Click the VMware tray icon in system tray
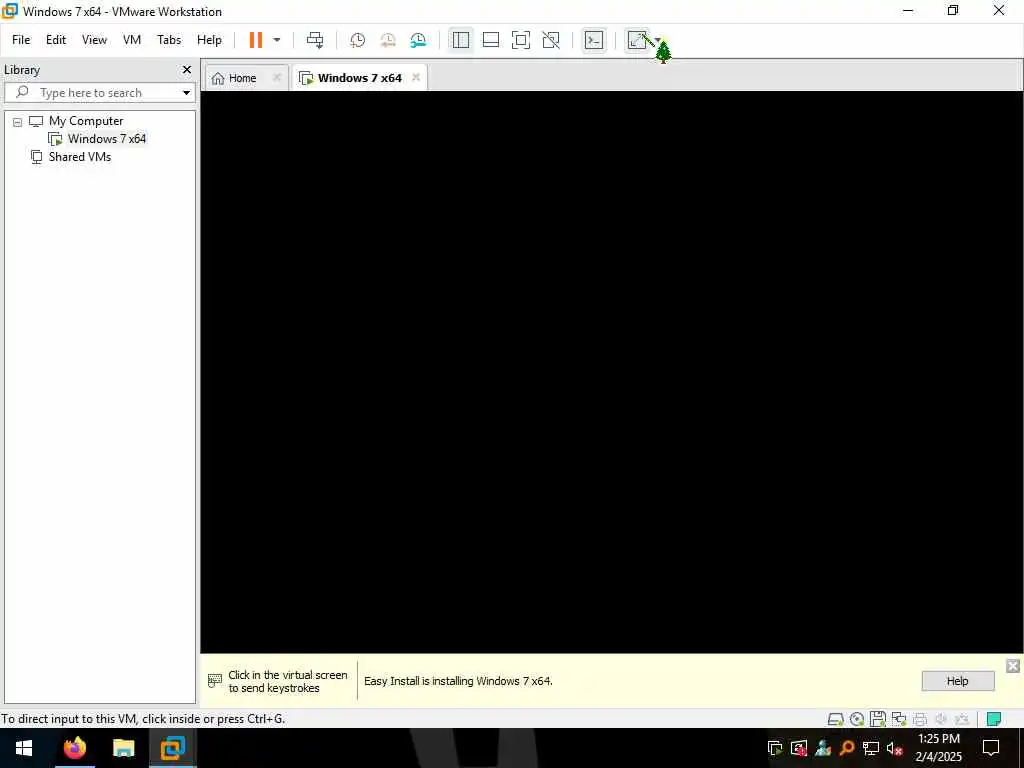 click(775, 748)
